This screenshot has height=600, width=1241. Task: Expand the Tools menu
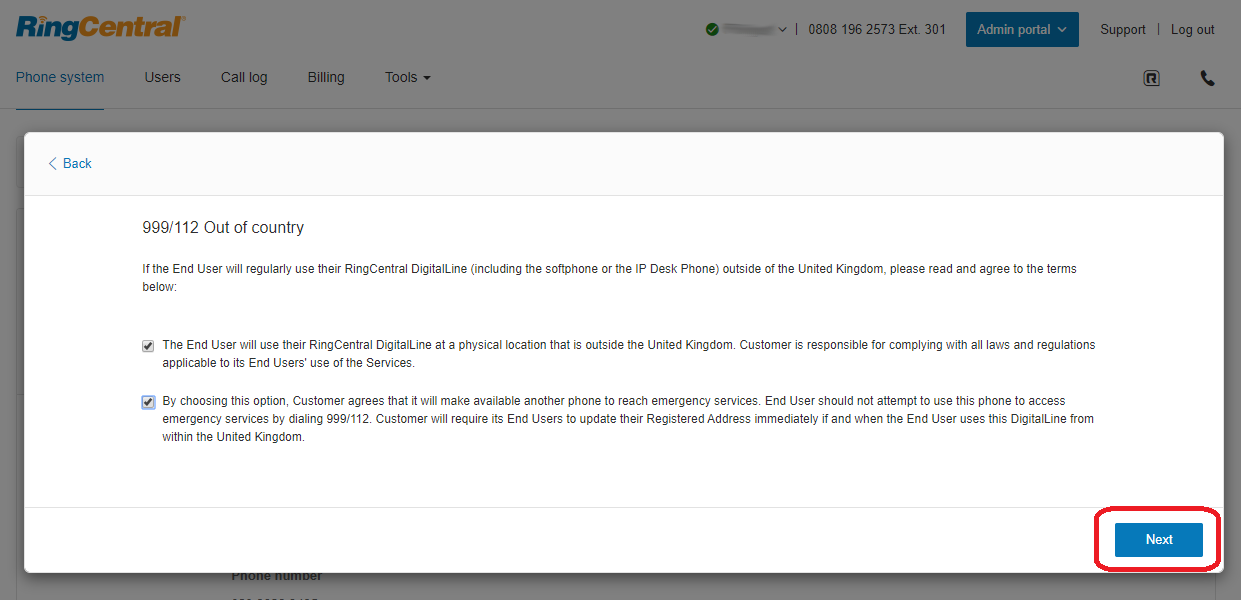pos(407,78)
